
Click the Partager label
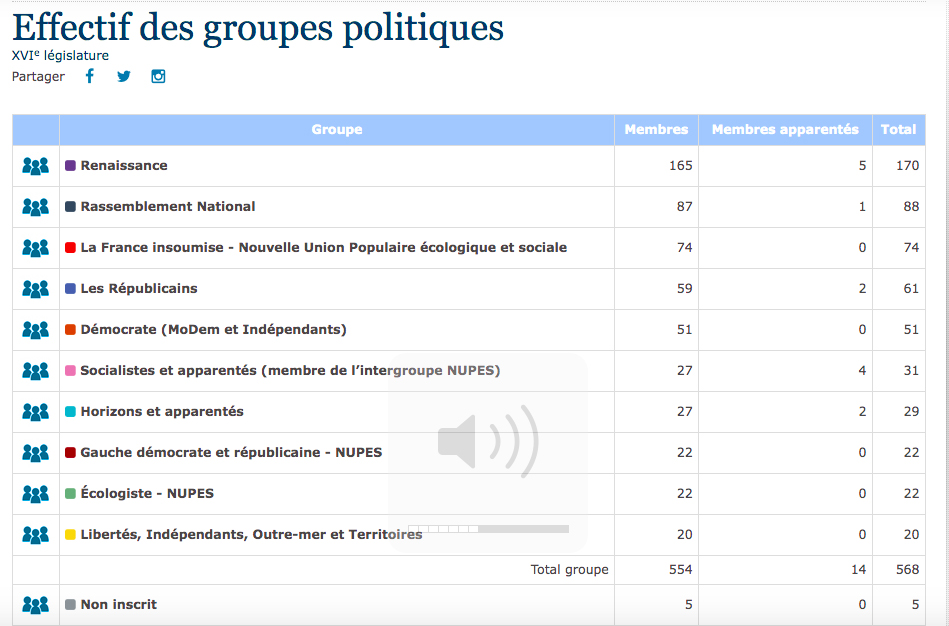point(38,77)
